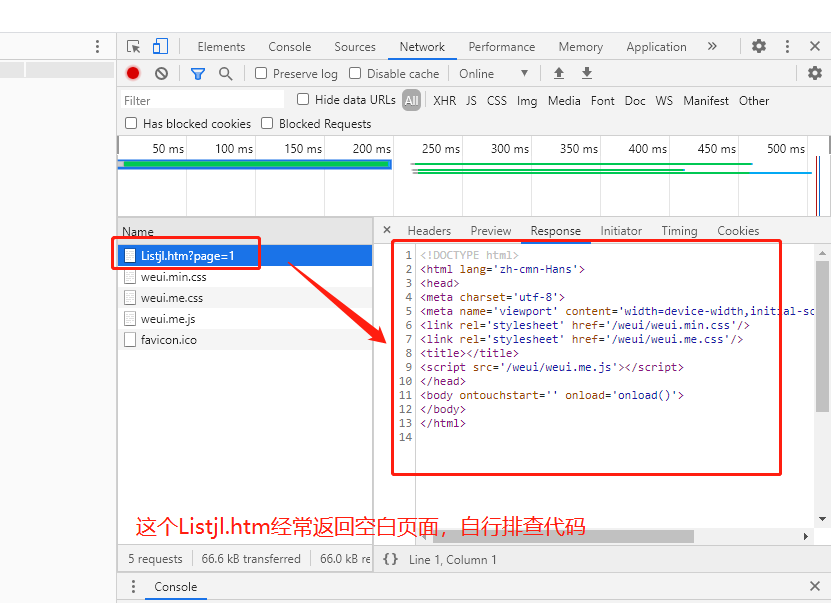This screenshot has width=831, height=603.
Task: Stop recording network log red button
Action: [x=133, y=73]
